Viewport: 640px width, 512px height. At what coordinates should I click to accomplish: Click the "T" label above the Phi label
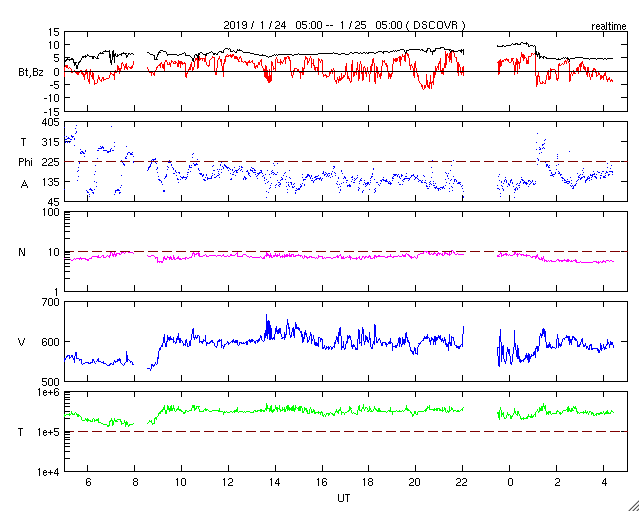pos(23,142)
